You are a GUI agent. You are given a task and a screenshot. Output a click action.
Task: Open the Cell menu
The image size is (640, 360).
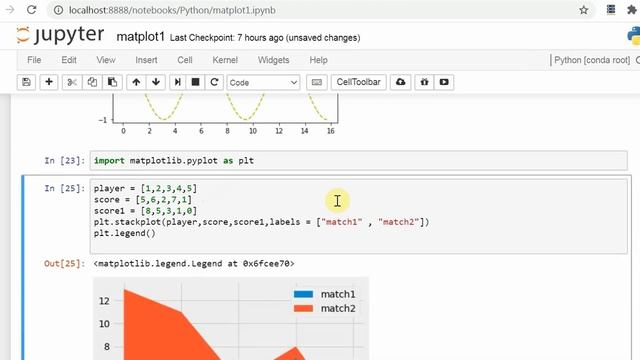pos(184,60)
